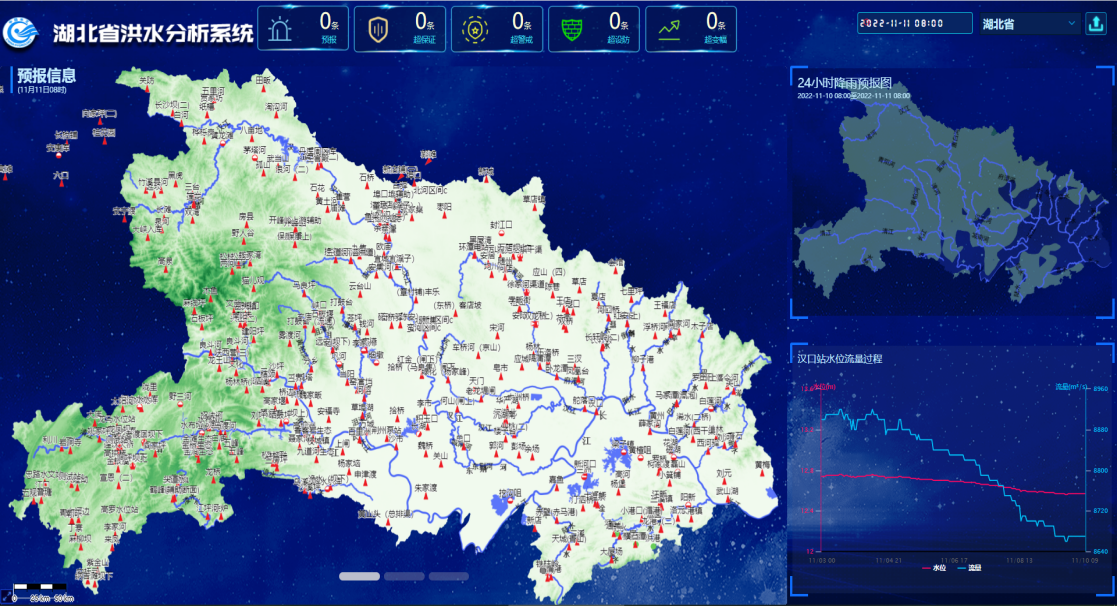Click the system logo beside 湖北省洪水分析系统

[23, 32]
